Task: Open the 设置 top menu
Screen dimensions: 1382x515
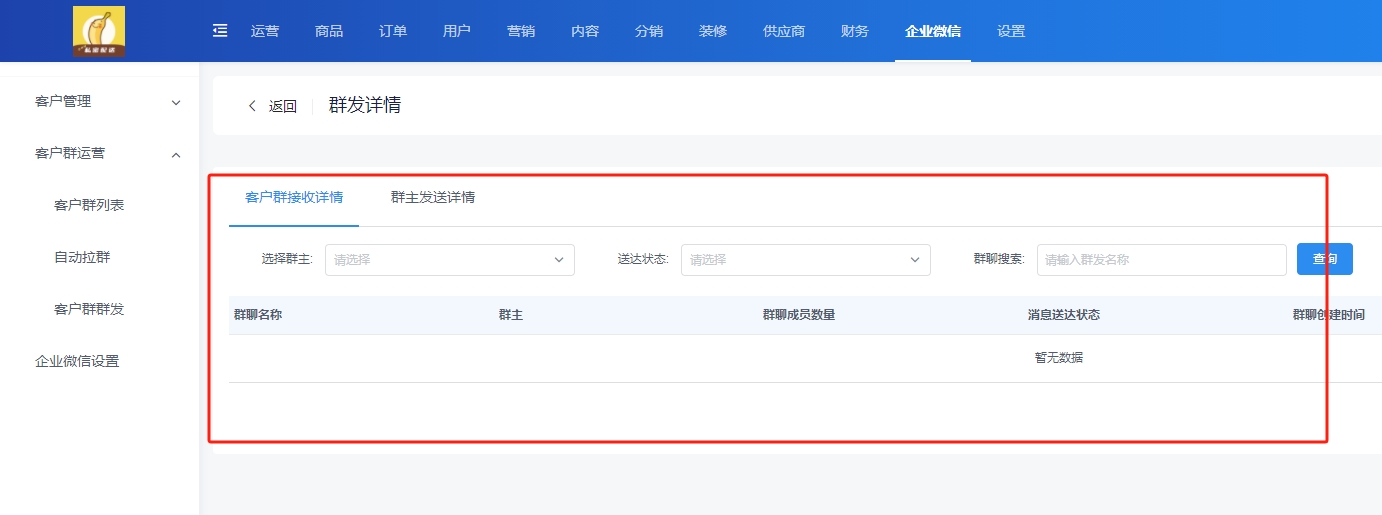Action: pyautogui.click(x=1011, y=31)
